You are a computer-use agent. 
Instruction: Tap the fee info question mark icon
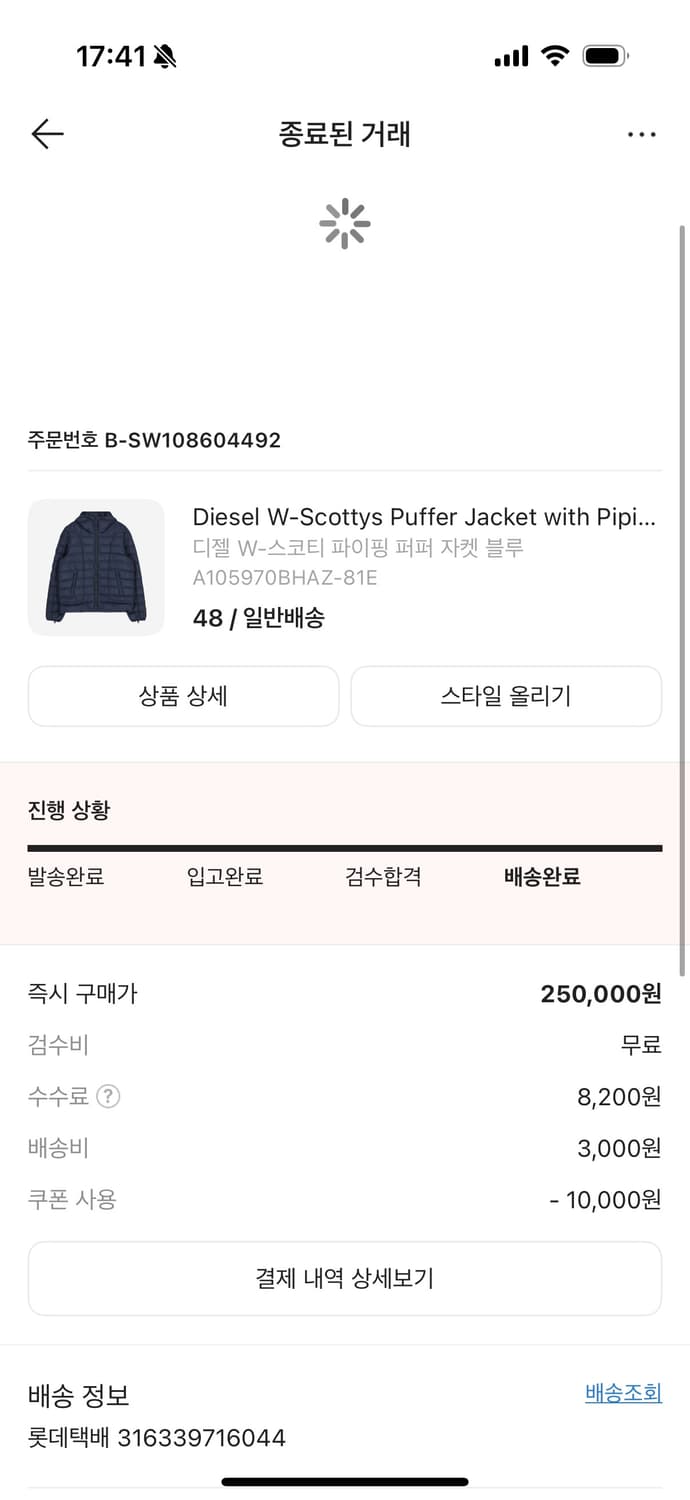(108, 1096)
